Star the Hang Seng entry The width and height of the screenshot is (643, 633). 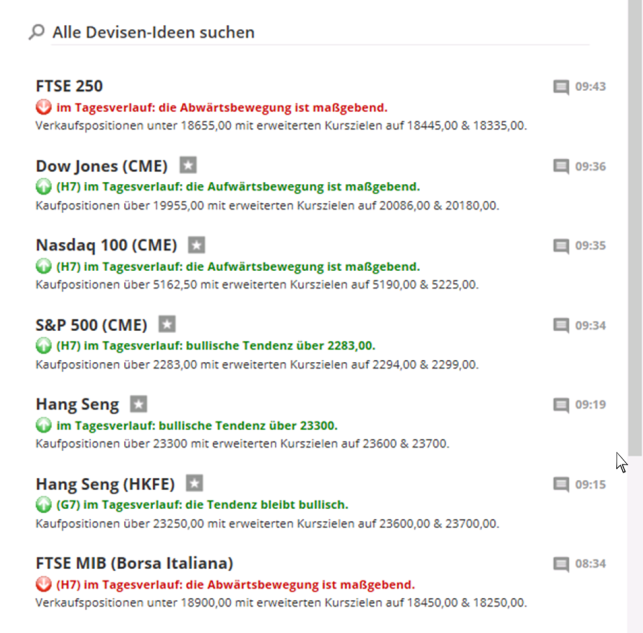point(139,404)
